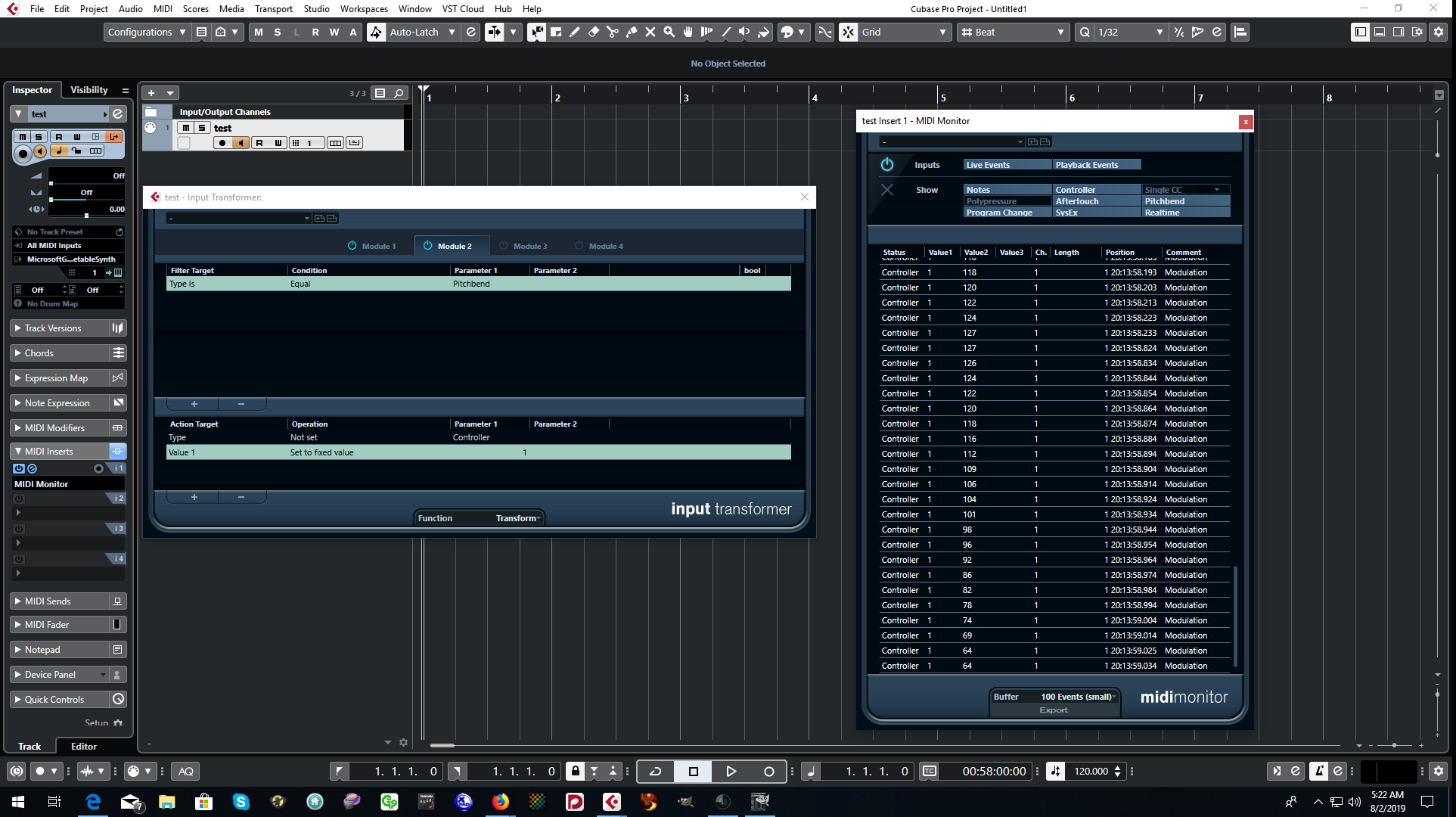Toggle Show Left Zone button
1456x817 pixels.
tap(1360, 32)
